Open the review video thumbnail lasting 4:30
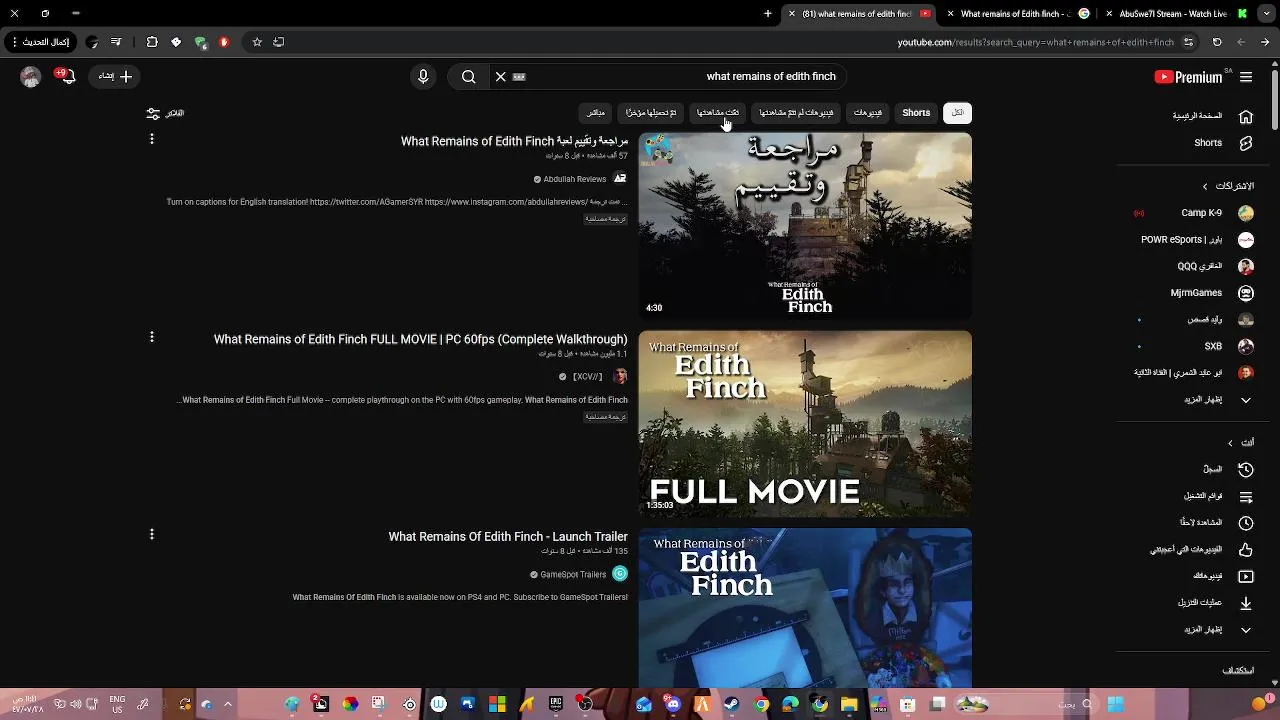 point(805,226)
